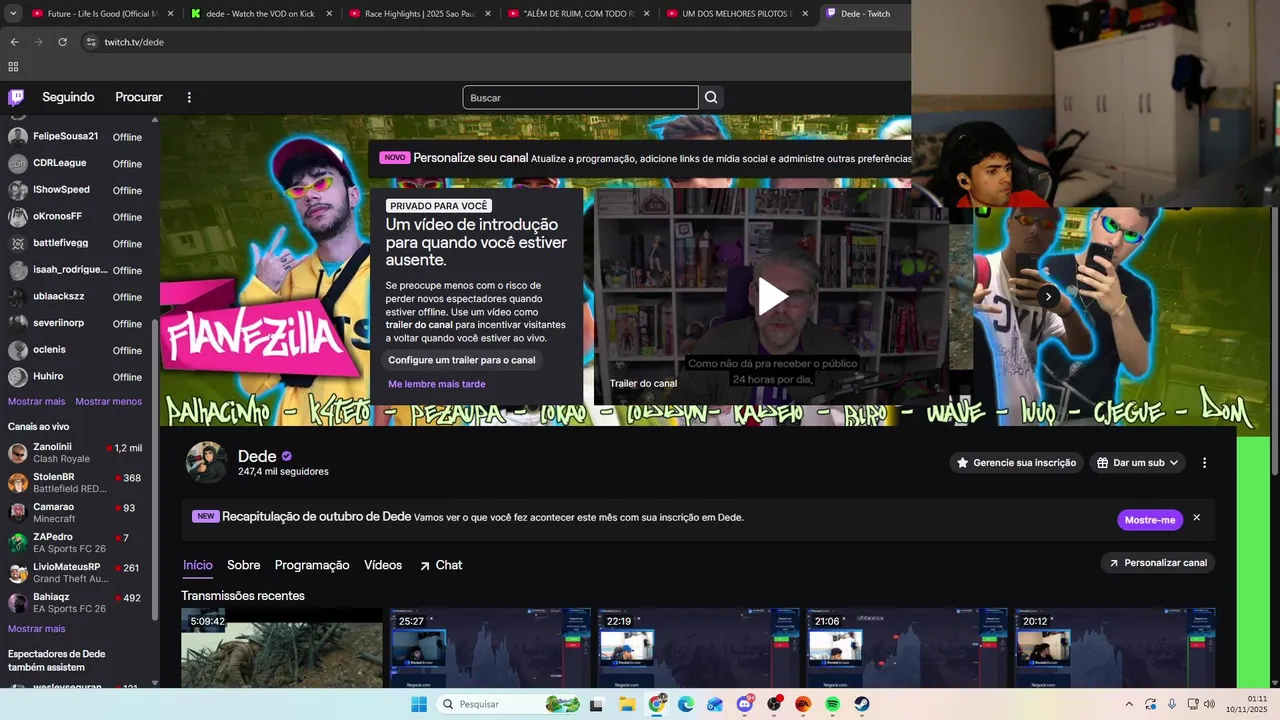Click Me lembre mais tarde link
Screen dimensions: 1280x720
[437, 384]
